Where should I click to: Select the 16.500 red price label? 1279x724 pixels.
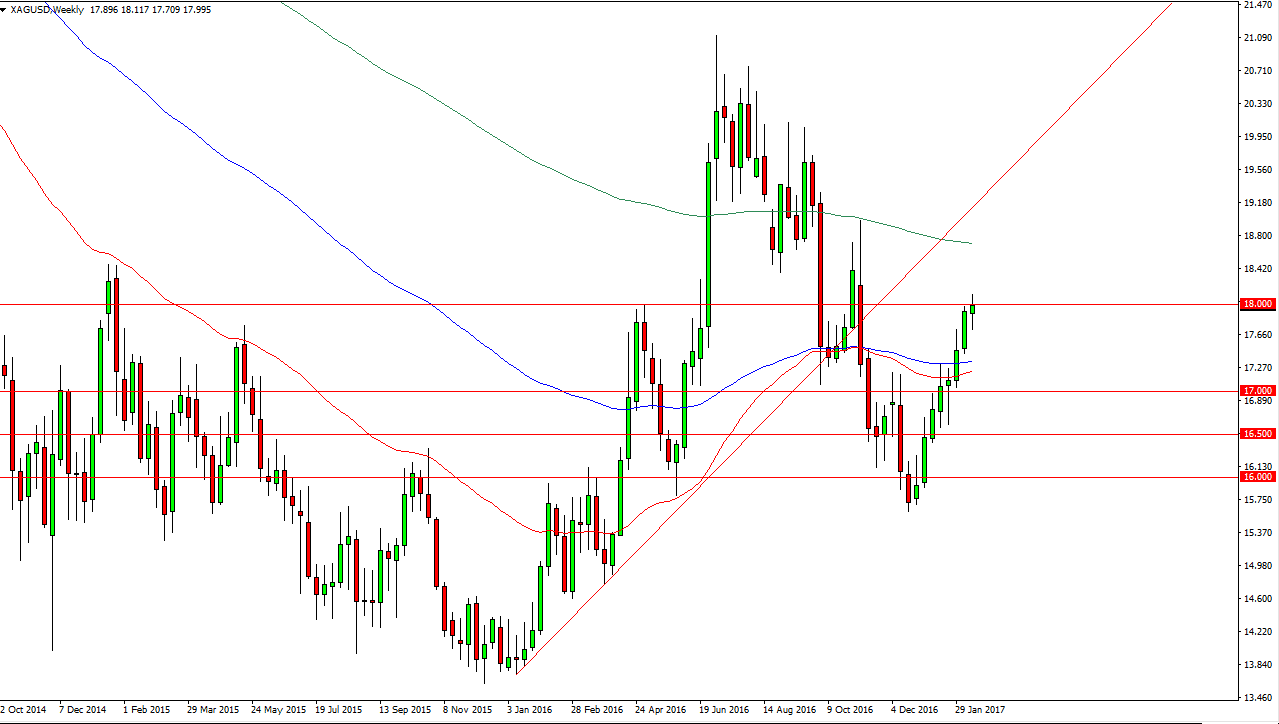[1256, 434]
